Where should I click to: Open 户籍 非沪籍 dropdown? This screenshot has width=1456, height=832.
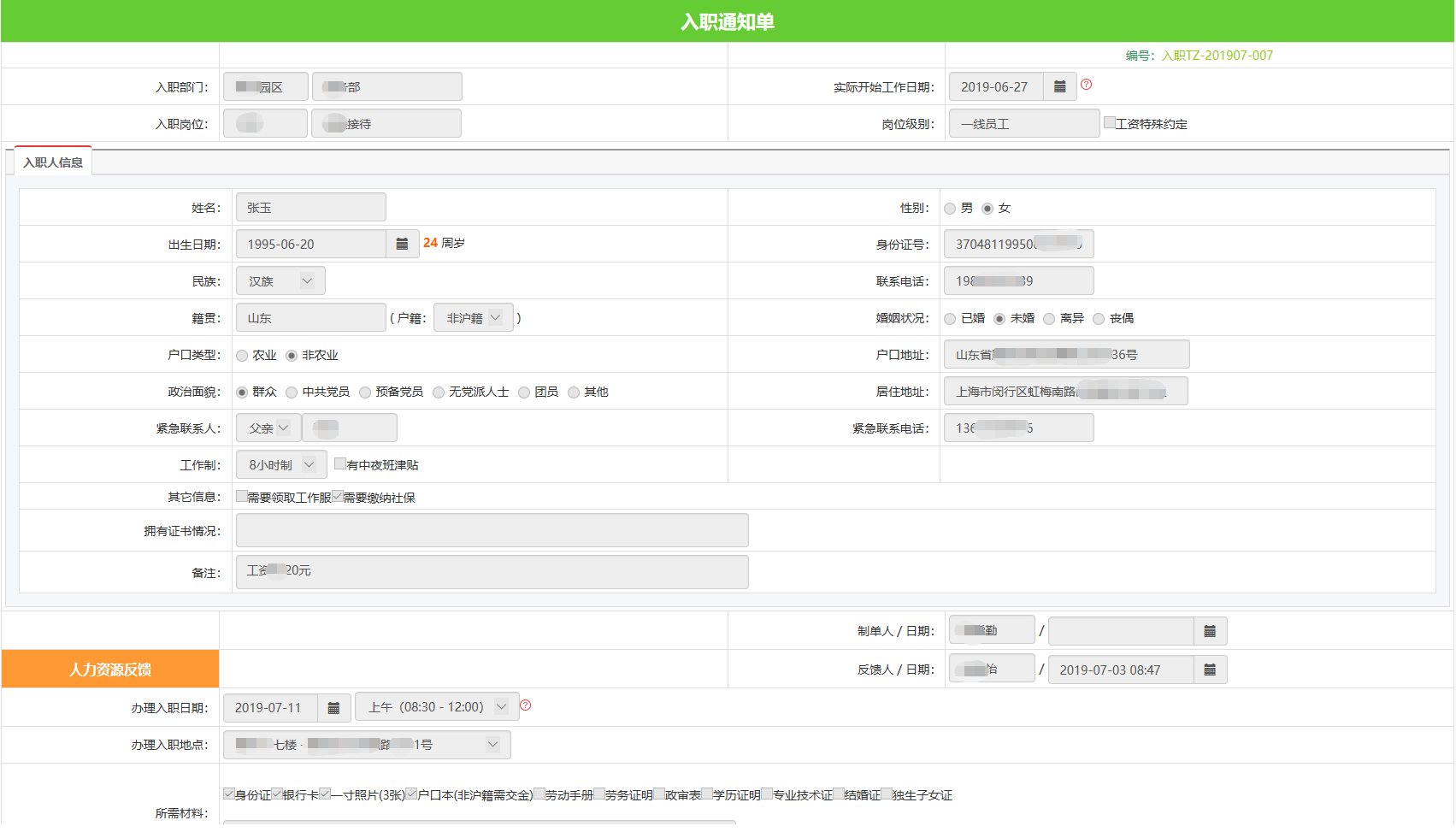click(x=473, y=318)
